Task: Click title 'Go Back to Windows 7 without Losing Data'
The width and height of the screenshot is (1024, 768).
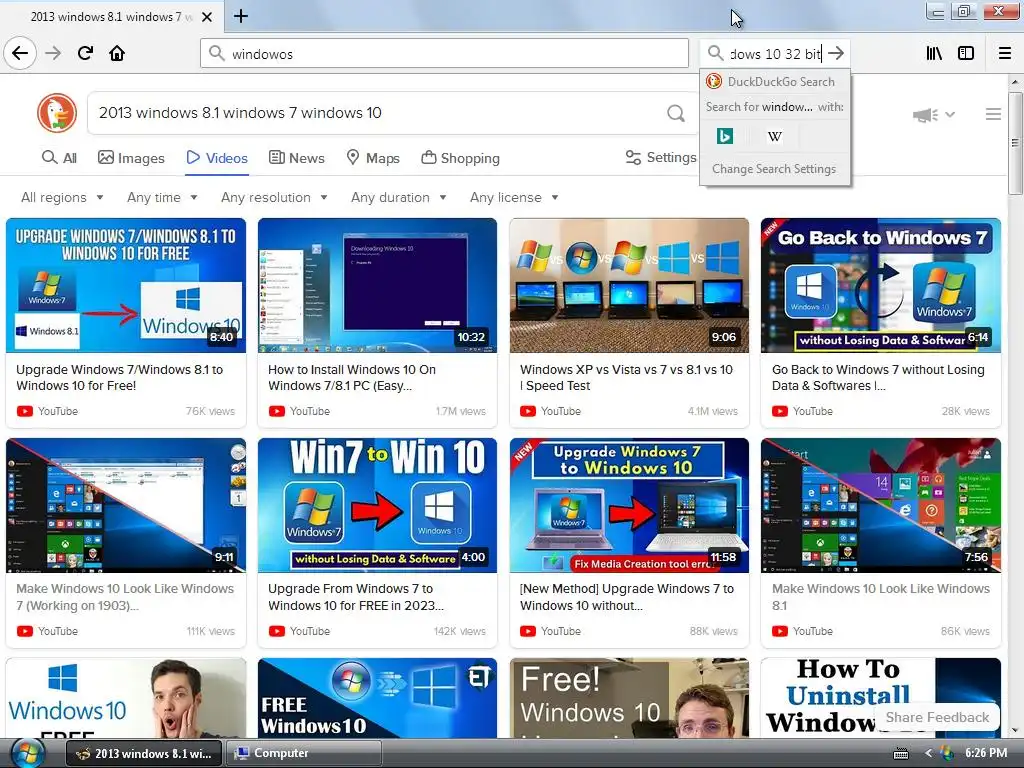Action: (878, 377)
